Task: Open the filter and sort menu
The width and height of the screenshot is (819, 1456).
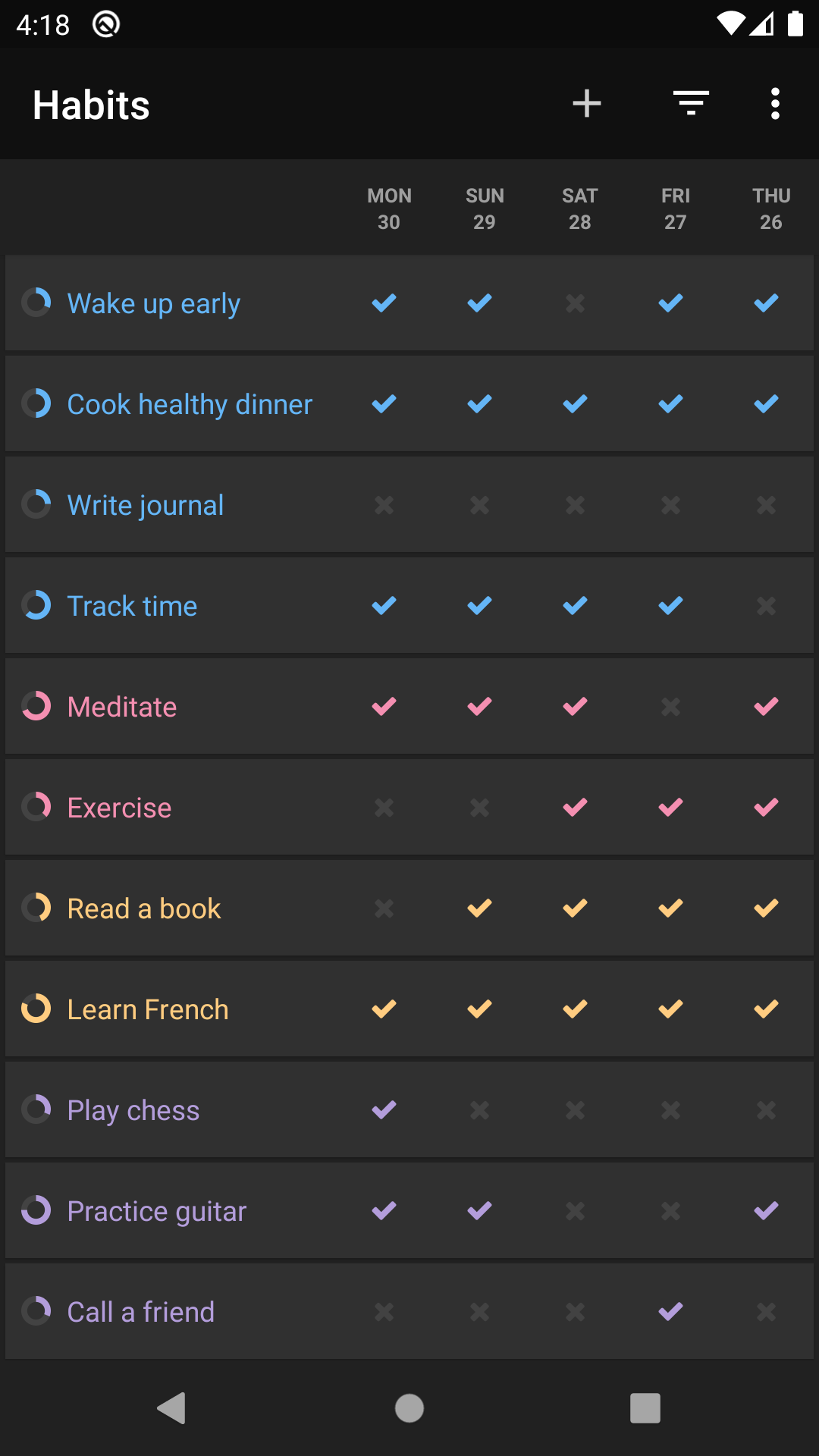Action: (691, 104)
